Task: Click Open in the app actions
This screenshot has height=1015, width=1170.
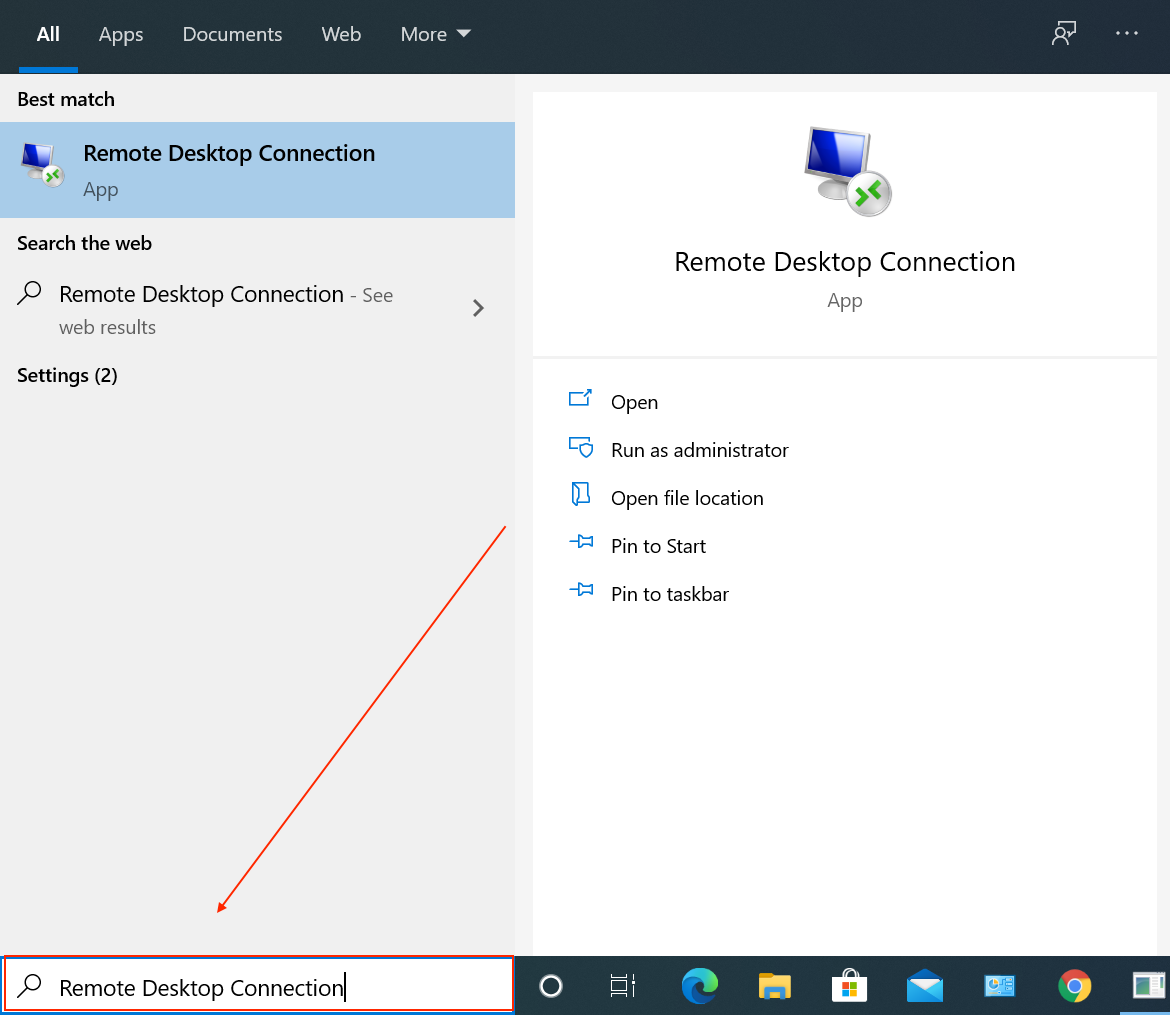Action: [x=634, y=402]
